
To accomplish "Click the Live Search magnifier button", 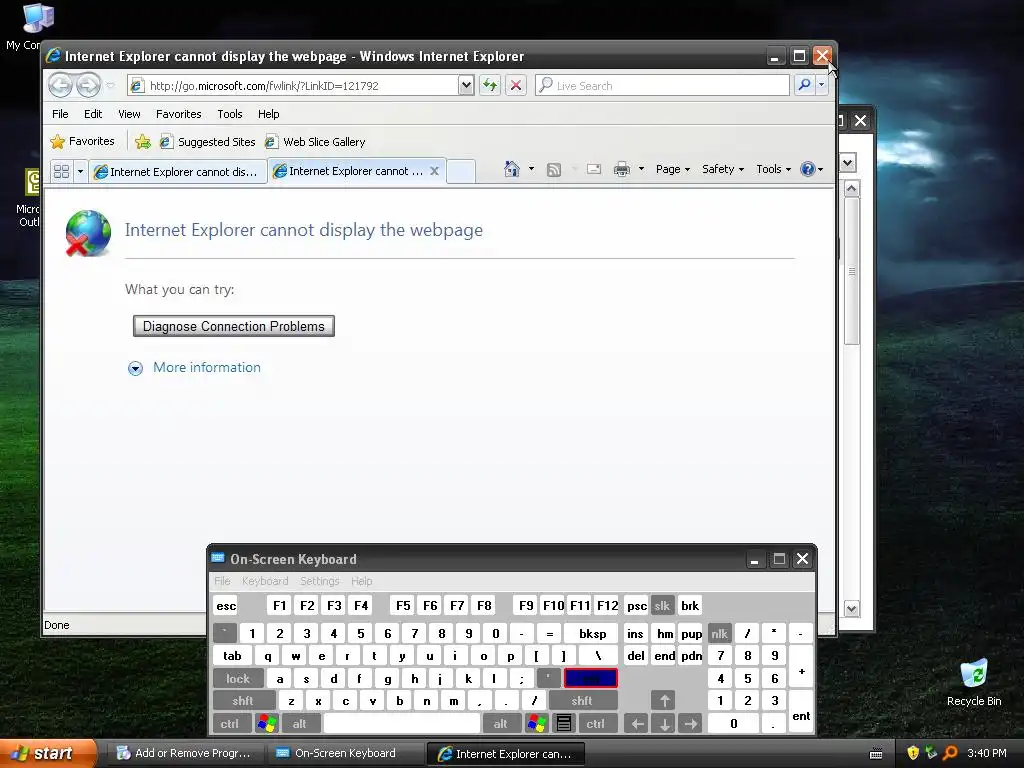I will (x=805, y=85).
